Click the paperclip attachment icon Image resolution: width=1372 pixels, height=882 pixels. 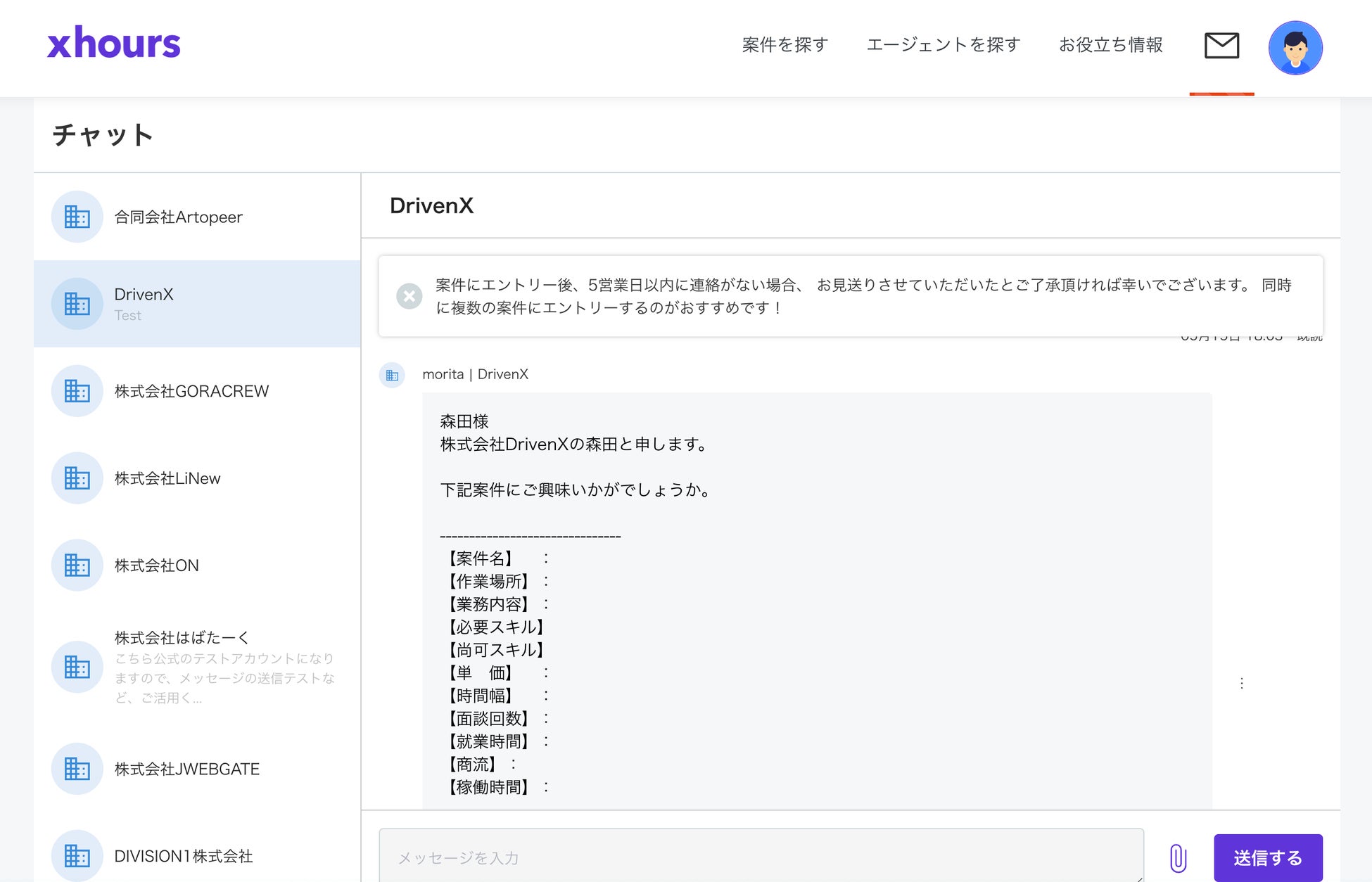tap(1178, 857)
